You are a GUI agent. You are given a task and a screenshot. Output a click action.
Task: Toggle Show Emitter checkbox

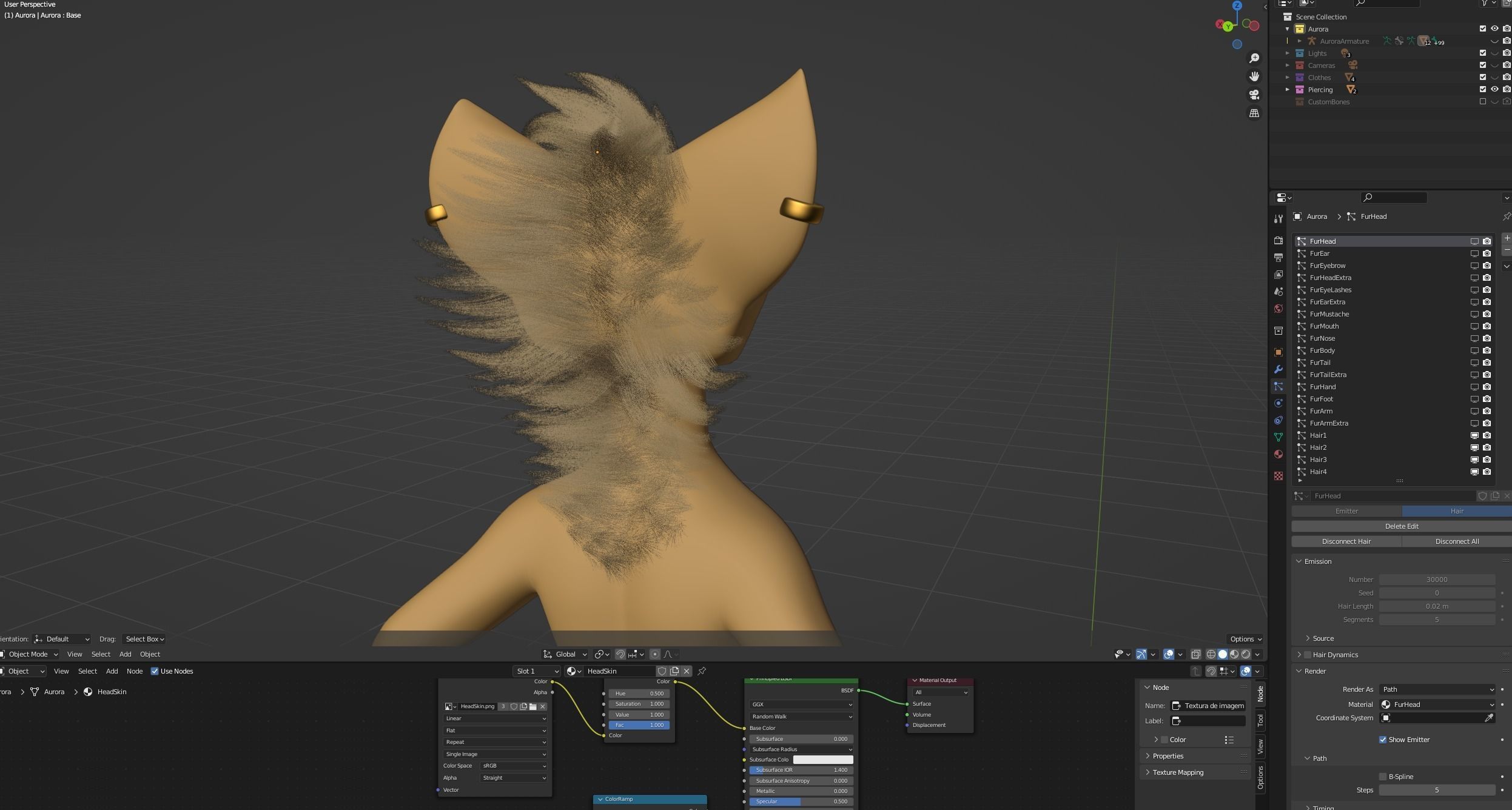tap(1383, 740)
